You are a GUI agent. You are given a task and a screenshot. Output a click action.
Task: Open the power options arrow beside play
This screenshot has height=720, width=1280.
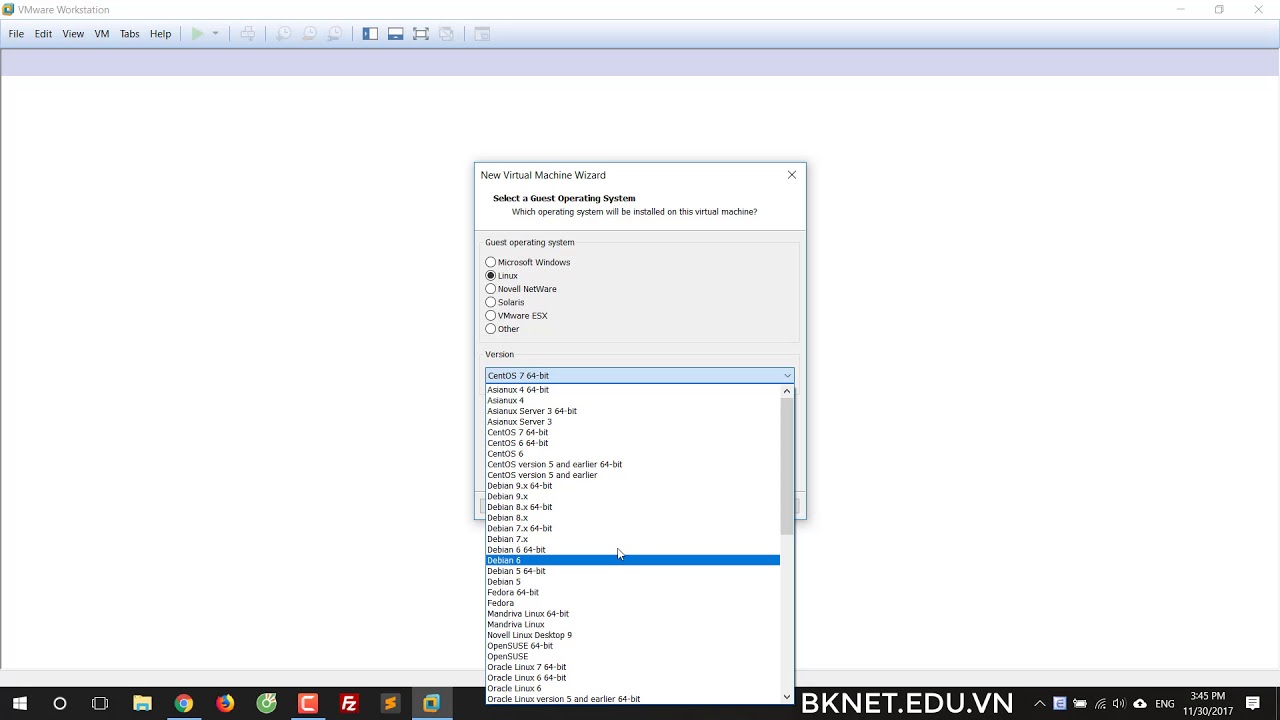pos(215,34)
